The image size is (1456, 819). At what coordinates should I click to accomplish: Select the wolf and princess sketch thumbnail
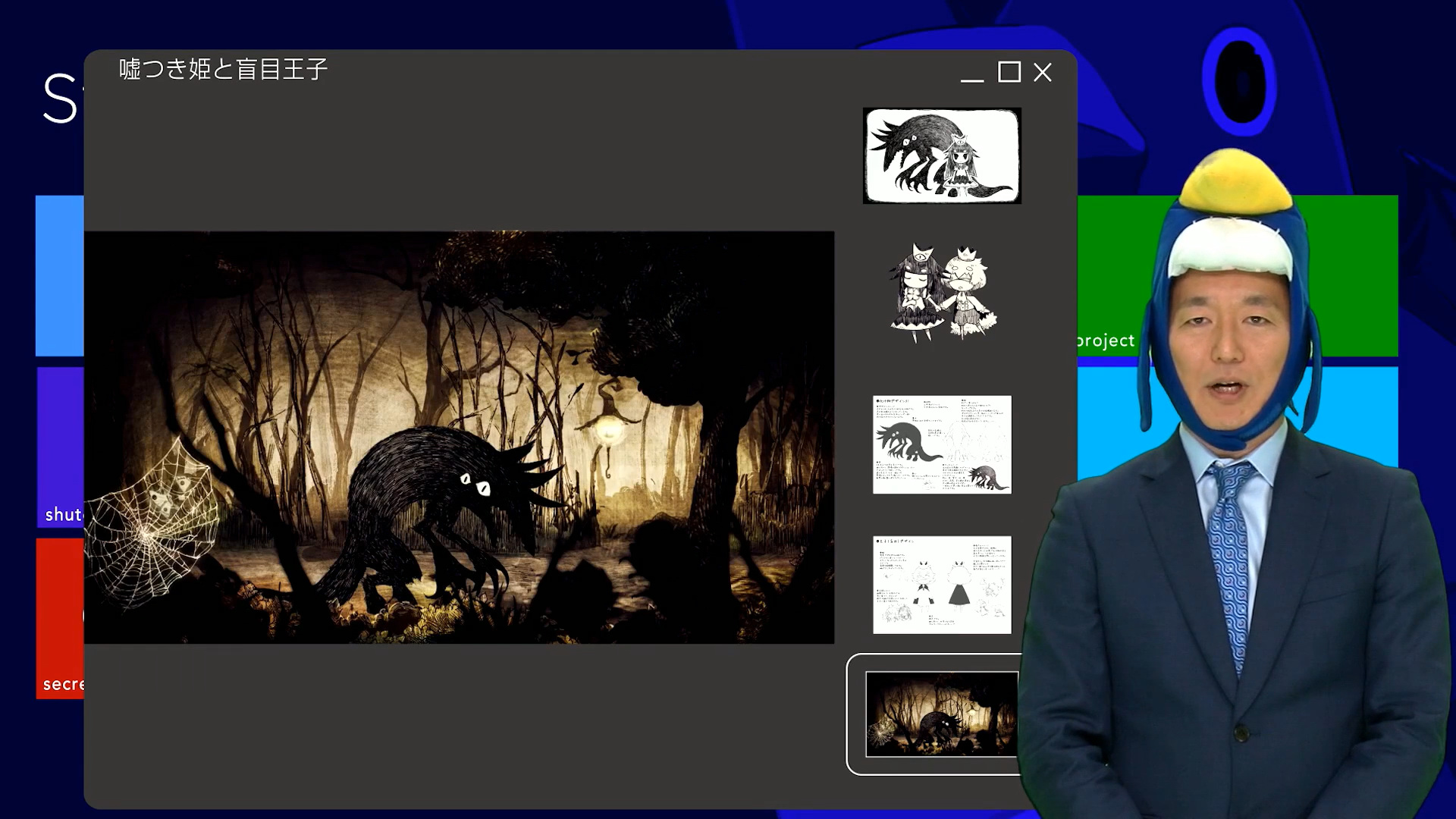click(942, 155)
